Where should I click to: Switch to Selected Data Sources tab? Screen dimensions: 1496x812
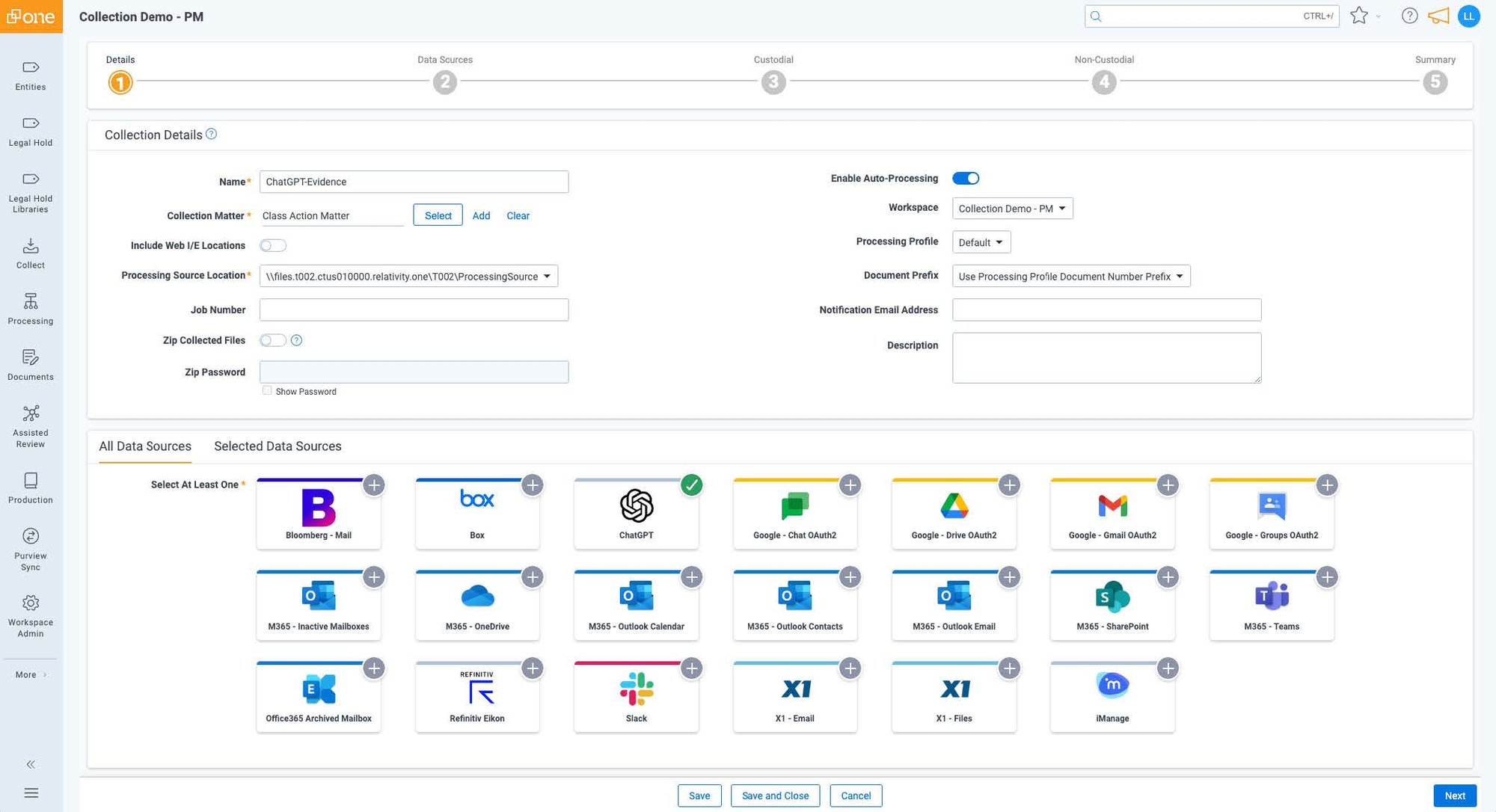[x=278, y=446]
